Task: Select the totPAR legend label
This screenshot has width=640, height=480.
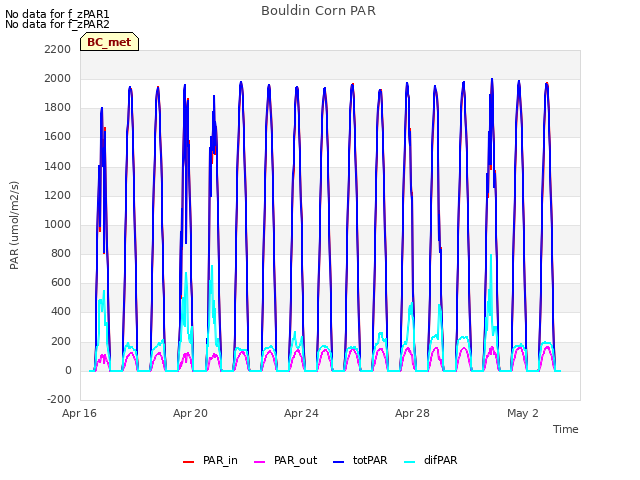Action: coord(370,460)
